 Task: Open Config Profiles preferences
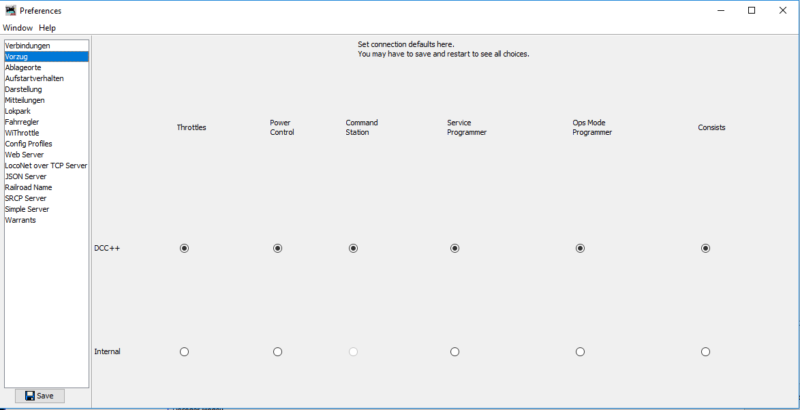pos(46,144)
